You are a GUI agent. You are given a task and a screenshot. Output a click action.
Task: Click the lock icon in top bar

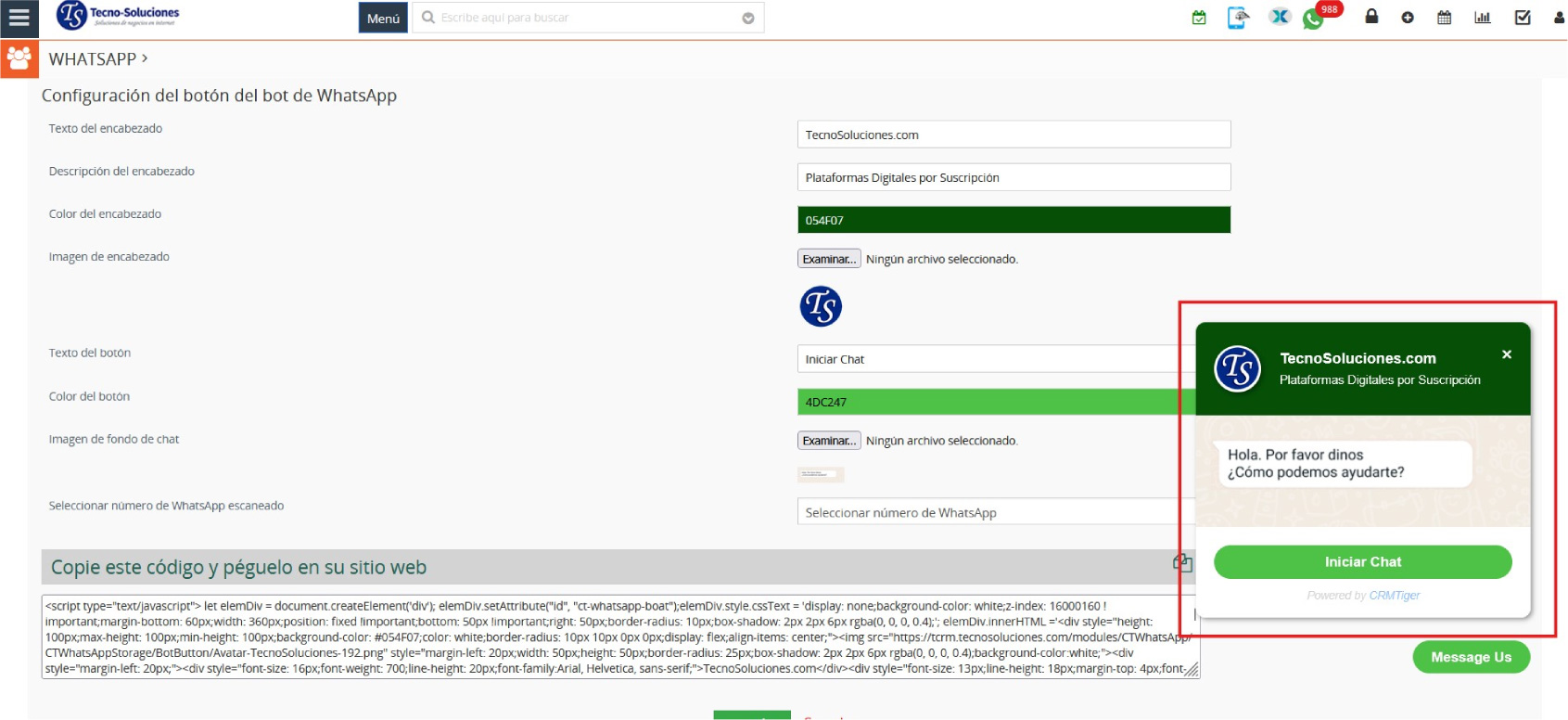[1371, 17]
